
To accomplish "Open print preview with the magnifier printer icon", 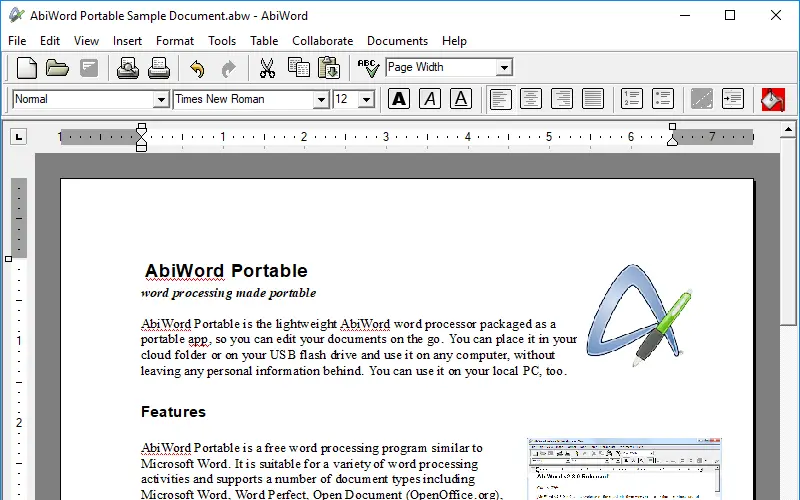I will point(128,68).
